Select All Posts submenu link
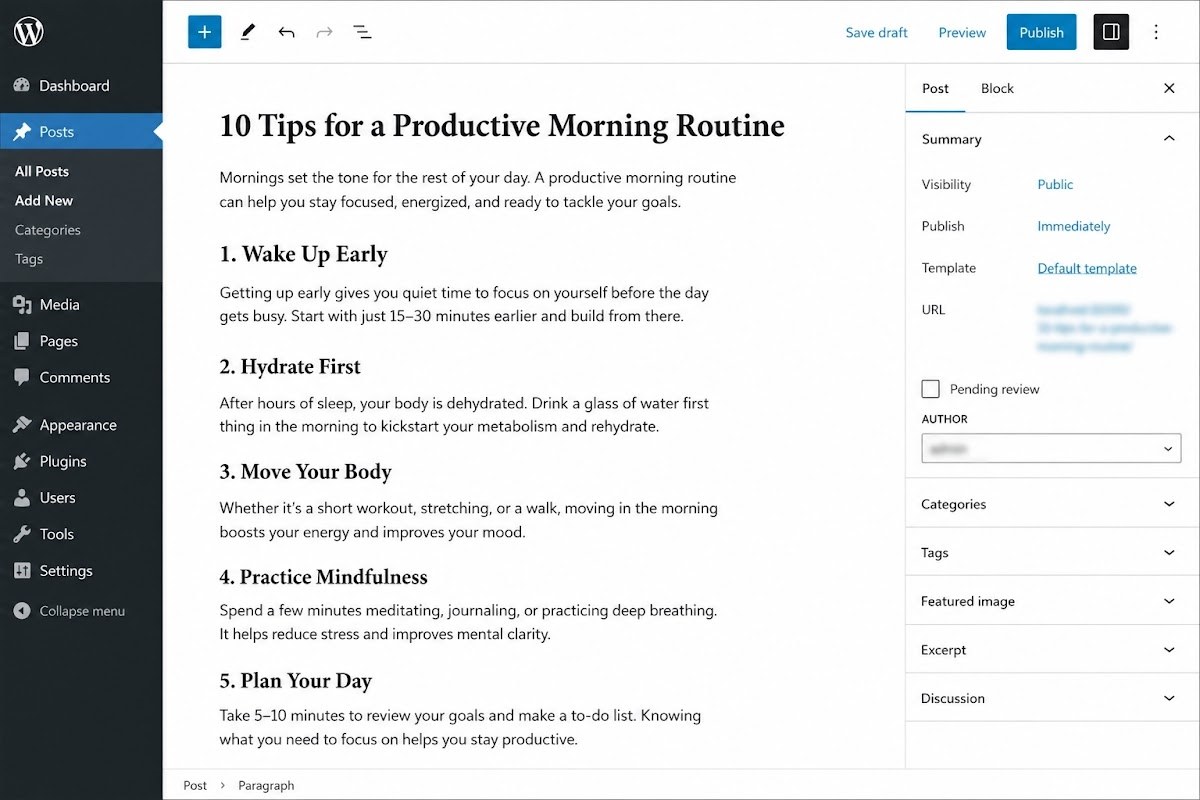Viewport: 1200px width, 800px height. [x=42, y=171]
